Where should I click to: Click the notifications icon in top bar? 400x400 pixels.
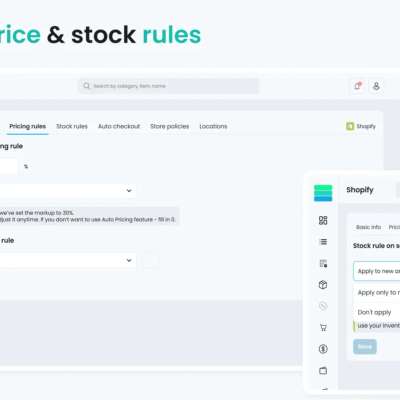[x=358, y=86]
